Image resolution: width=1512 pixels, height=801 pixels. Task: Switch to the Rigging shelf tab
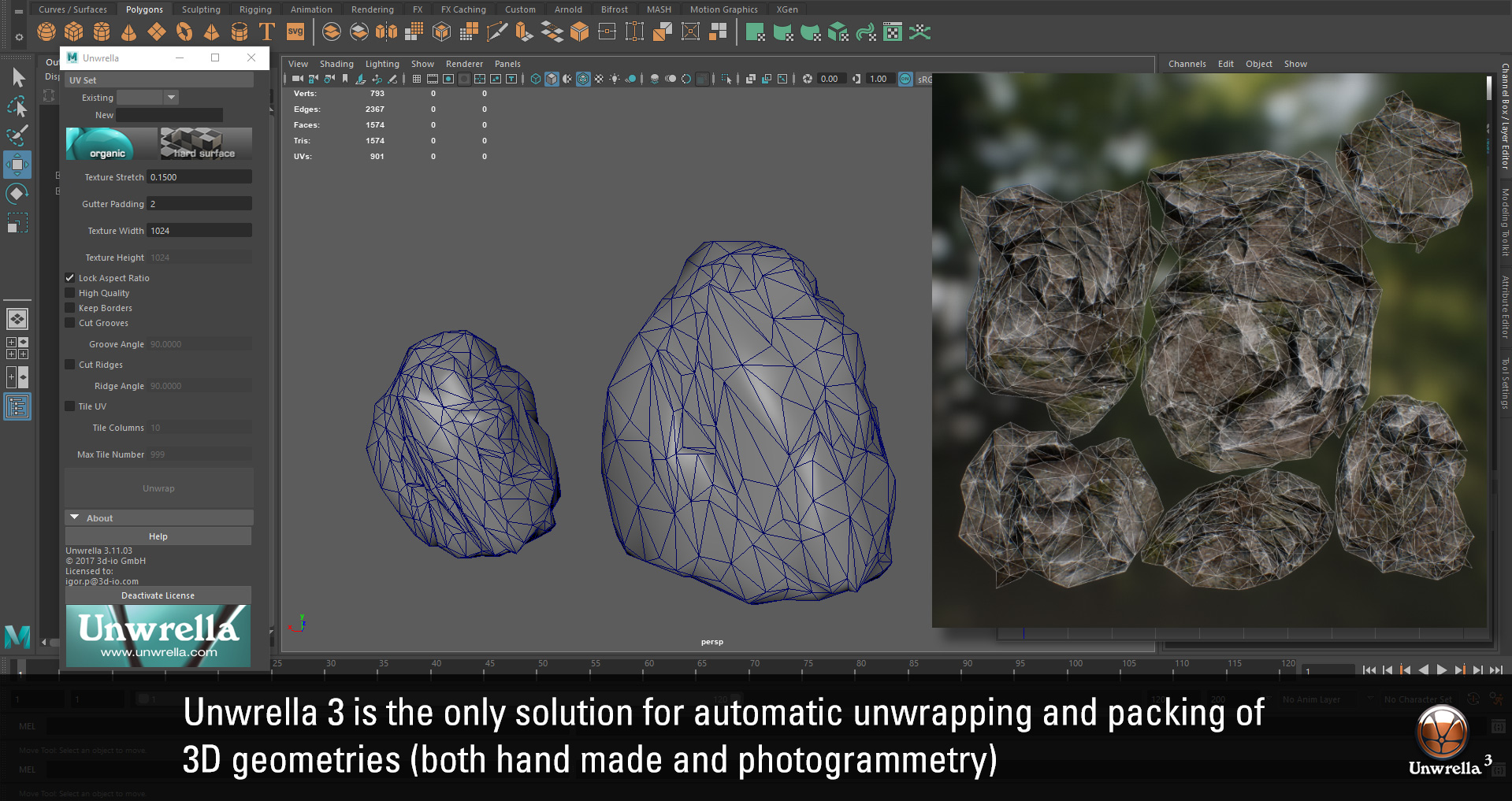[255, 9]
